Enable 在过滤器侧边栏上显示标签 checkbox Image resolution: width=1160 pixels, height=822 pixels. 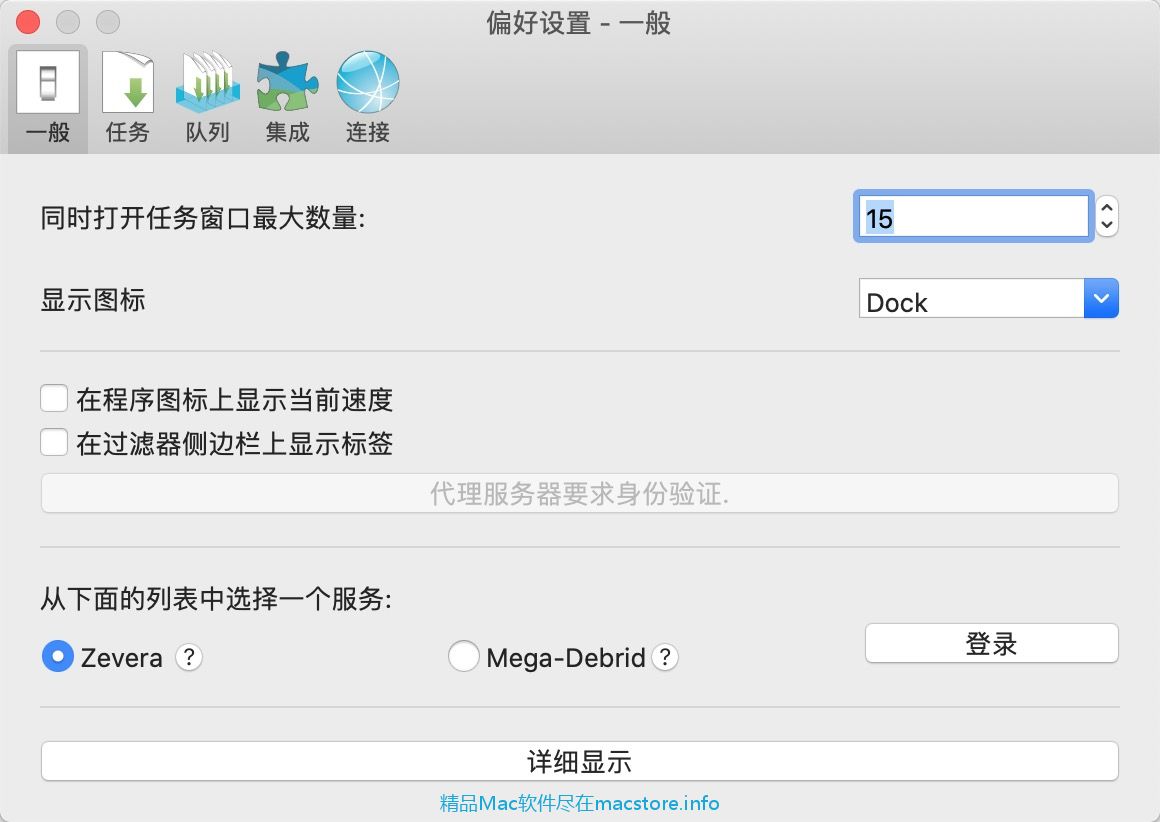click(x=54, y=442)
